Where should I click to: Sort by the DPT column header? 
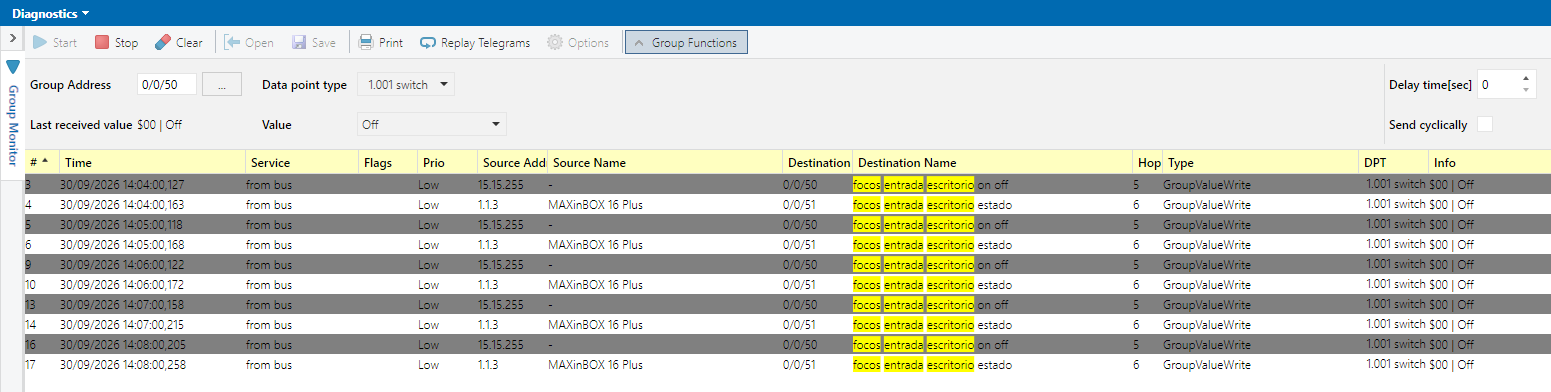[x=1395, y=162]
